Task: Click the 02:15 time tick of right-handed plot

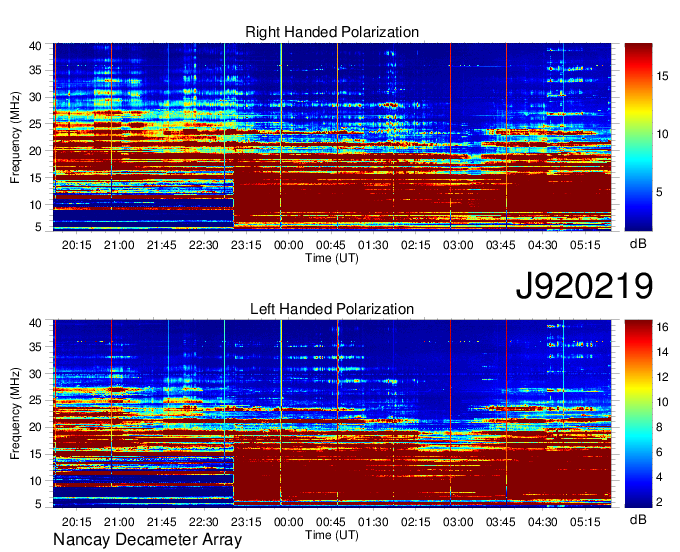Action: tap(415, 245)
